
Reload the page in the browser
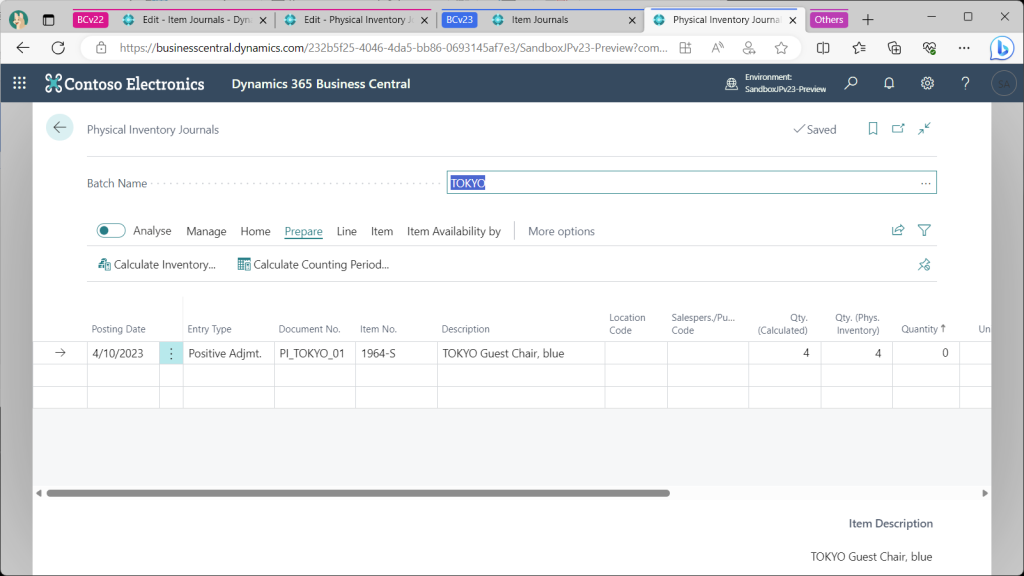pos(58,48)
